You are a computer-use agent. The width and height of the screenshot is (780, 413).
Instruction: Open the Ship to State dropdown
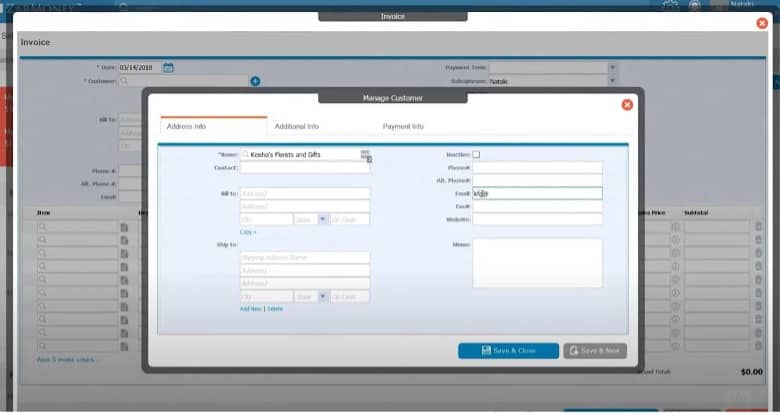(x=323, y=297)
